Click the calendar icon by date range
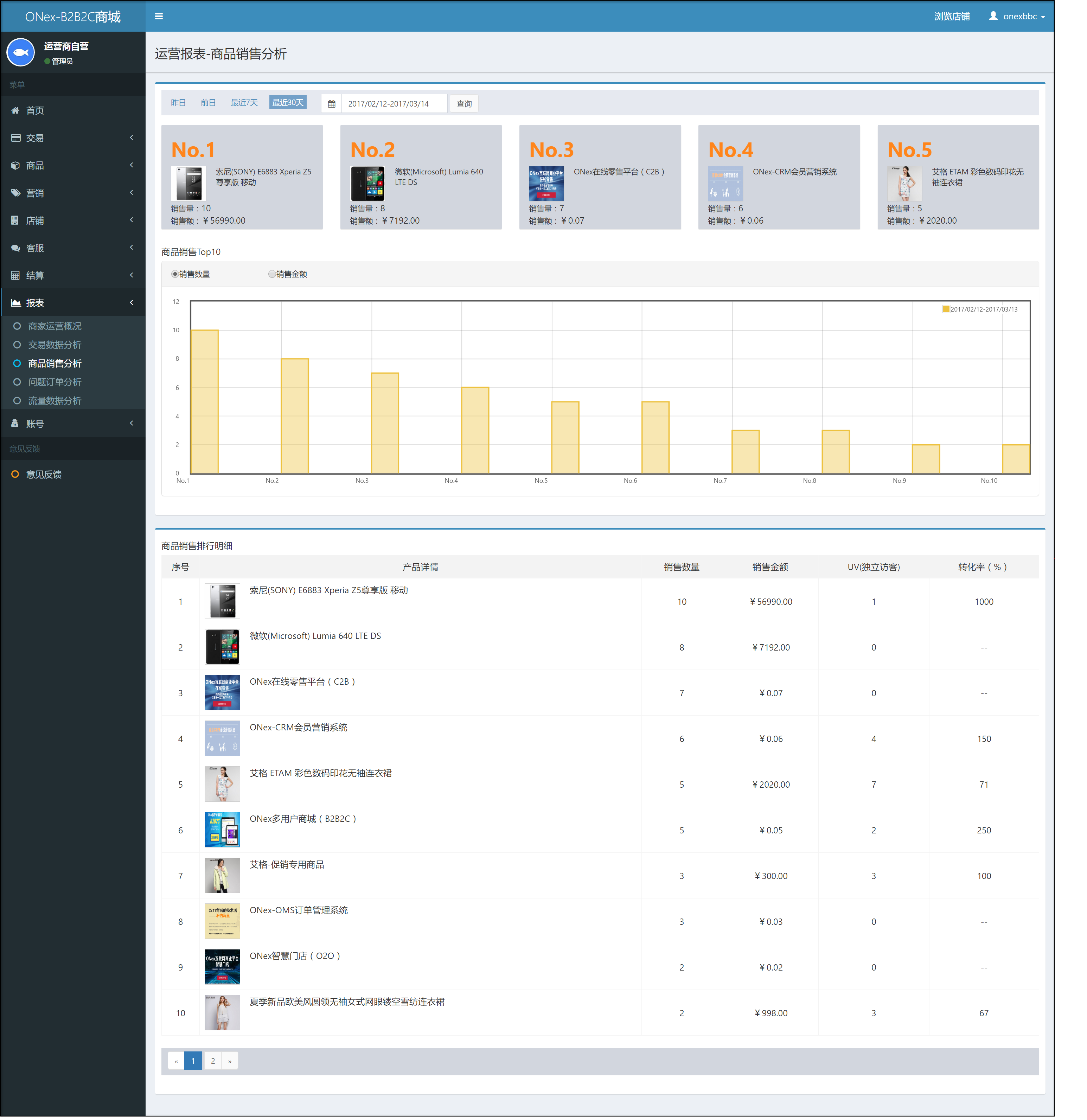The height and width of the screenshot is (1120, 1087). pos(332,103)
